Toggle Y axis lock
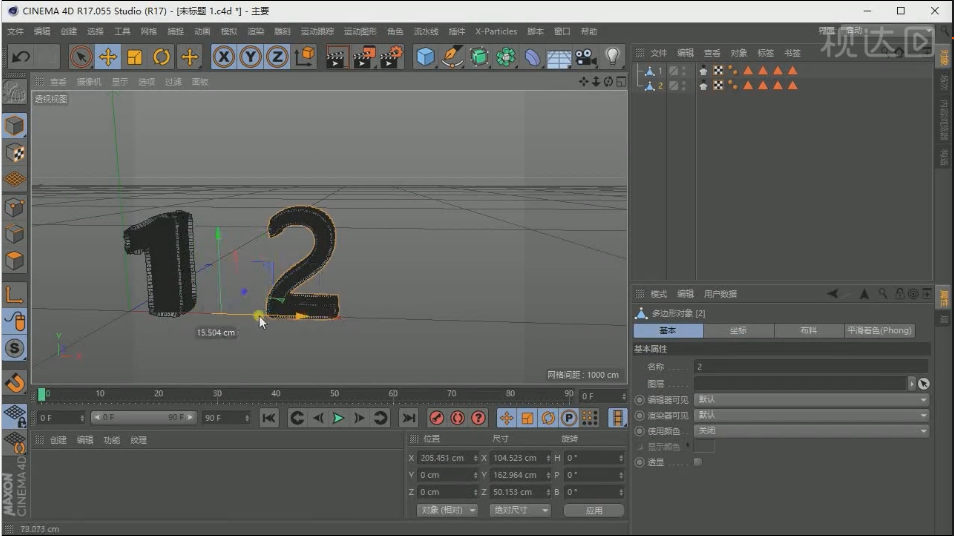This screenshot has width=954, height=536. click(x=251, y=57)
